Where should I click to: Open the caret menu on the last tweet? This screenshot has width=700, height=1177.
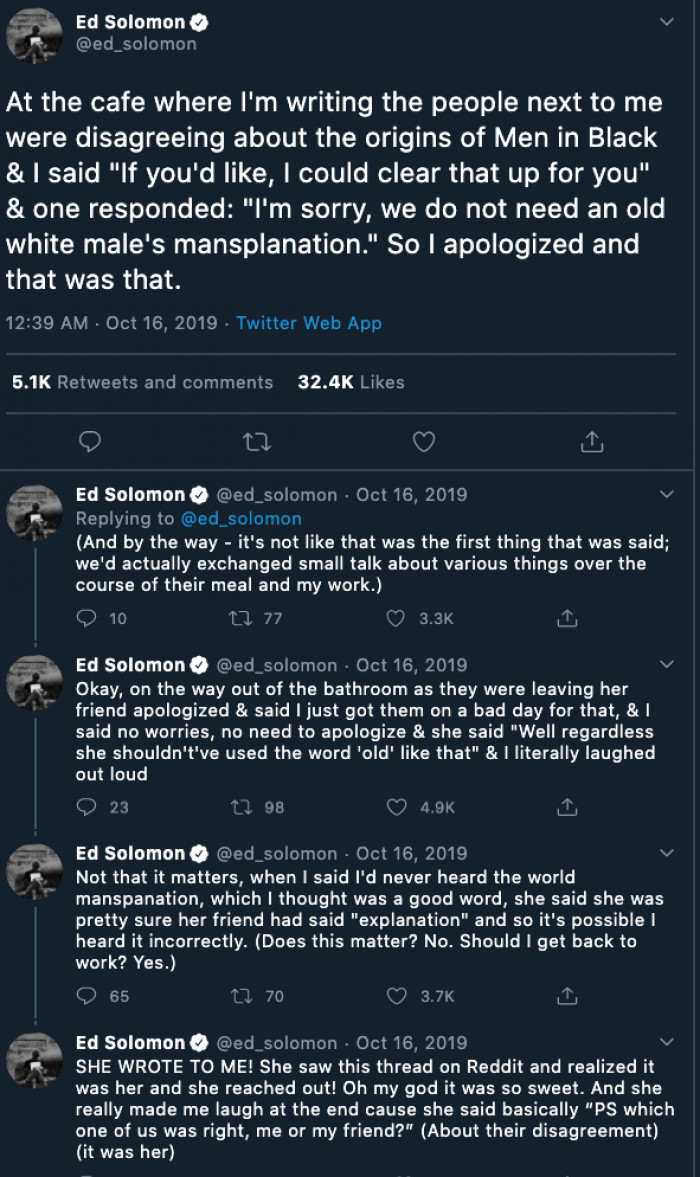[x=669, y=1043]
